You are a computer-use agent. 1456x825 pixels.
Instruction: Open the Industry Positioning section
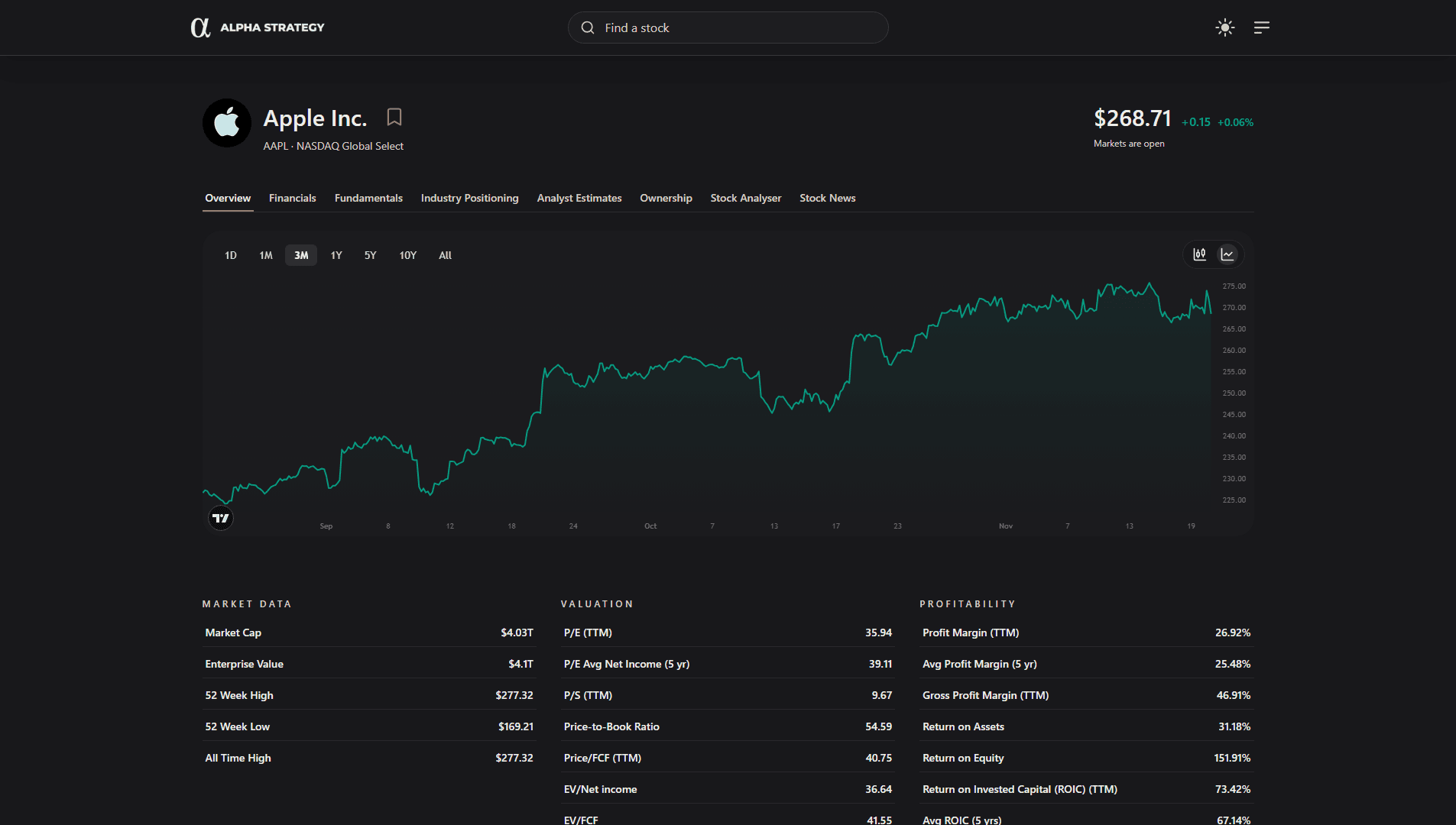point(469,198)
